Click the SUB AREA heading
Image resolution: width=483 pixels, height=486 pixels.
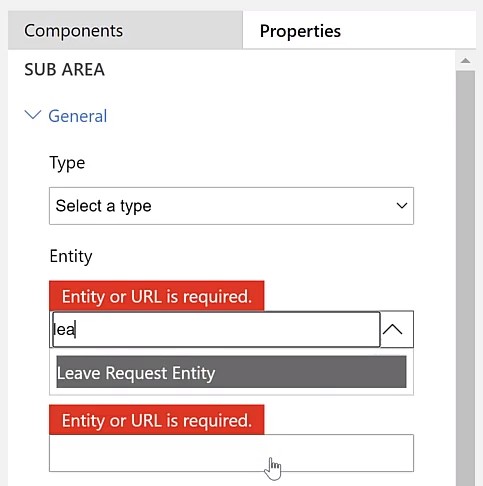[64, 70]
